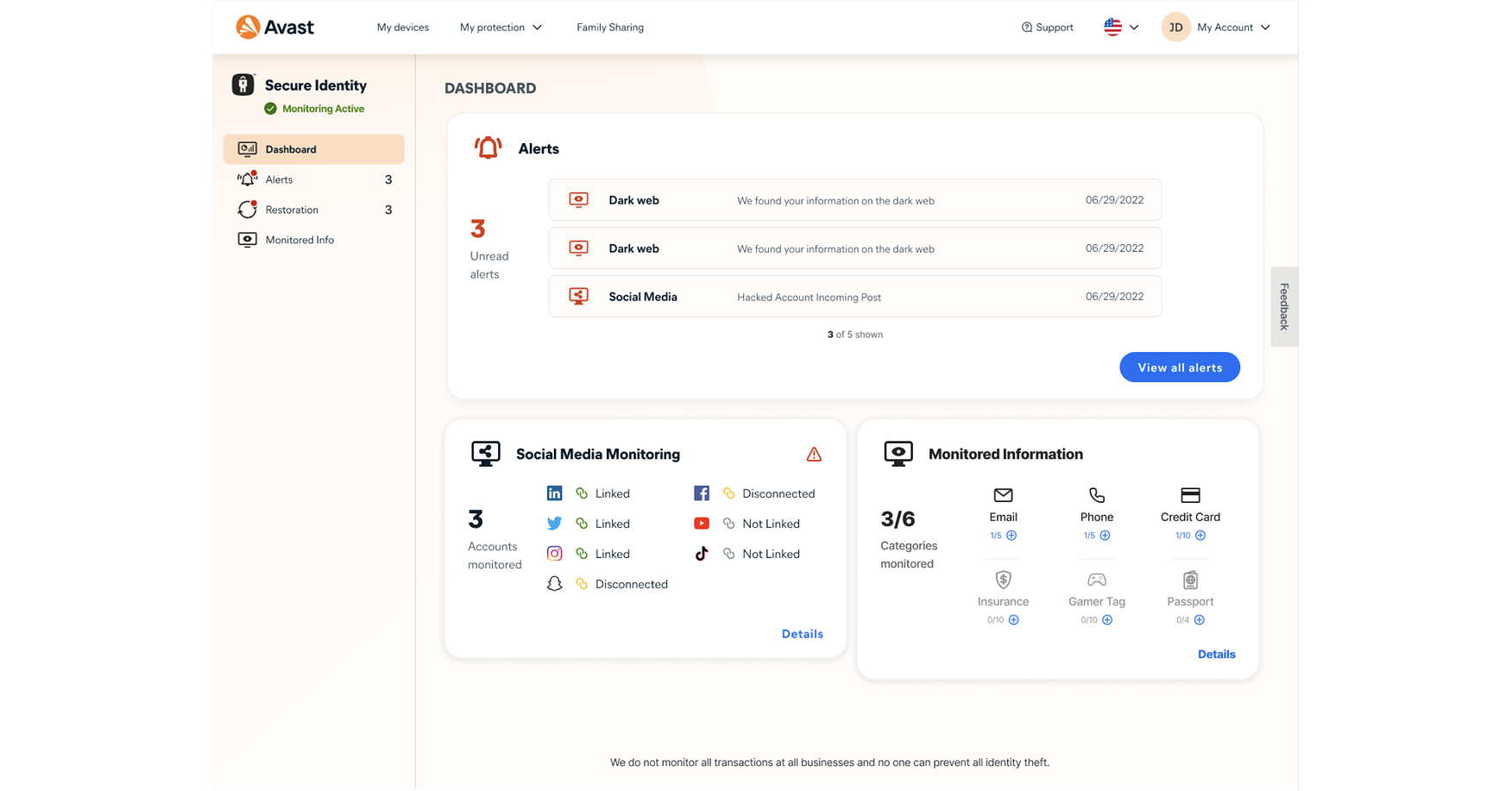This screenshot has height=791, width=1512.
Task: Open My devices page
Action: (x=403, y=28)
